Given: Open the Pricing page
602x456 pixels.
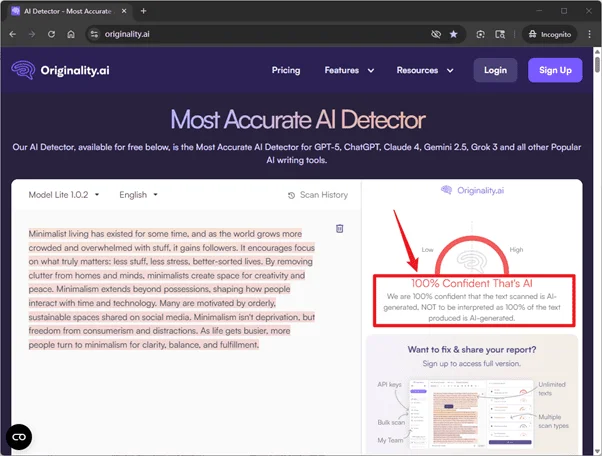Looking at the screenshot, I should coord(286,70).
